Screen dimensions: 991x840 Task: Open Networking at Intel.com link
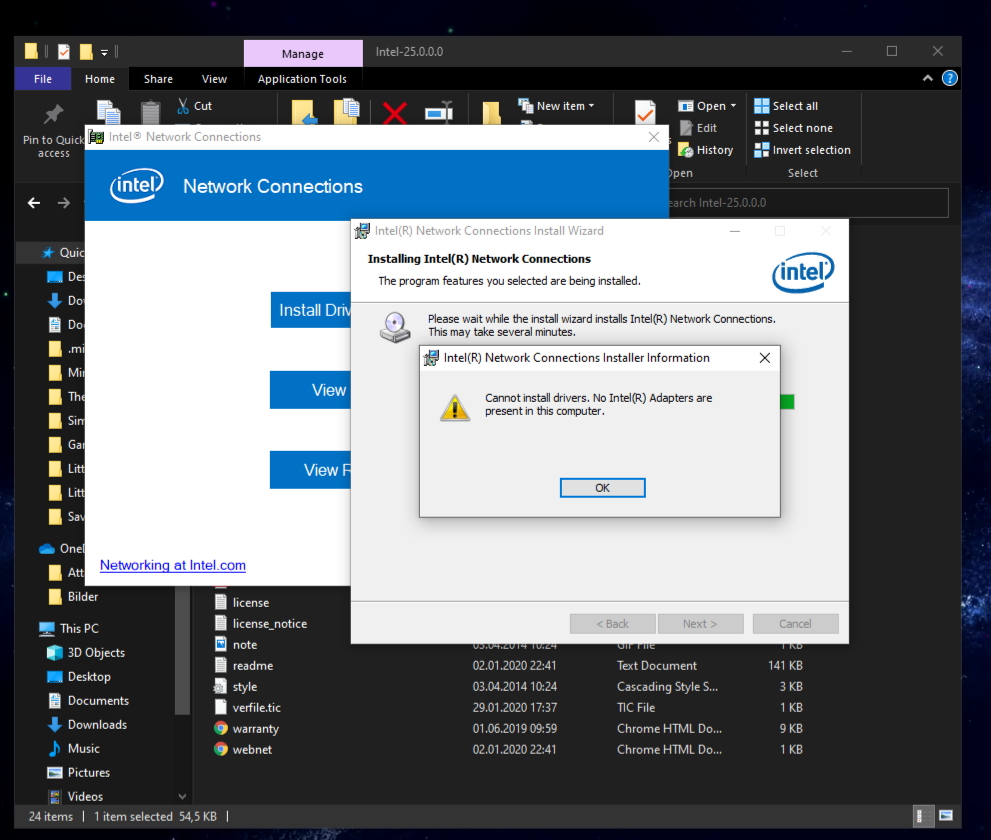tap(173, 566)
